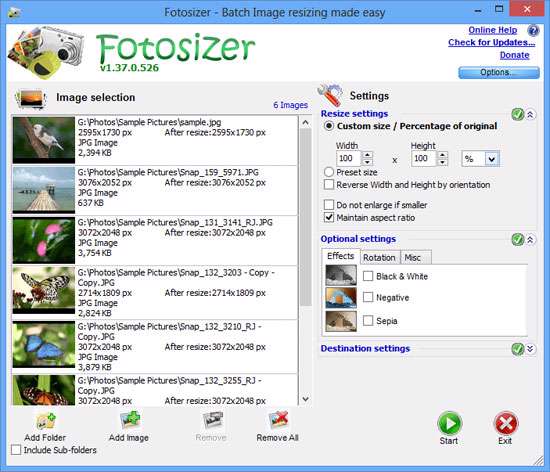The width and height of the screenshot is (550, 472).
Task: Click the Fotosizer camera logo
Action: [46, 52]
